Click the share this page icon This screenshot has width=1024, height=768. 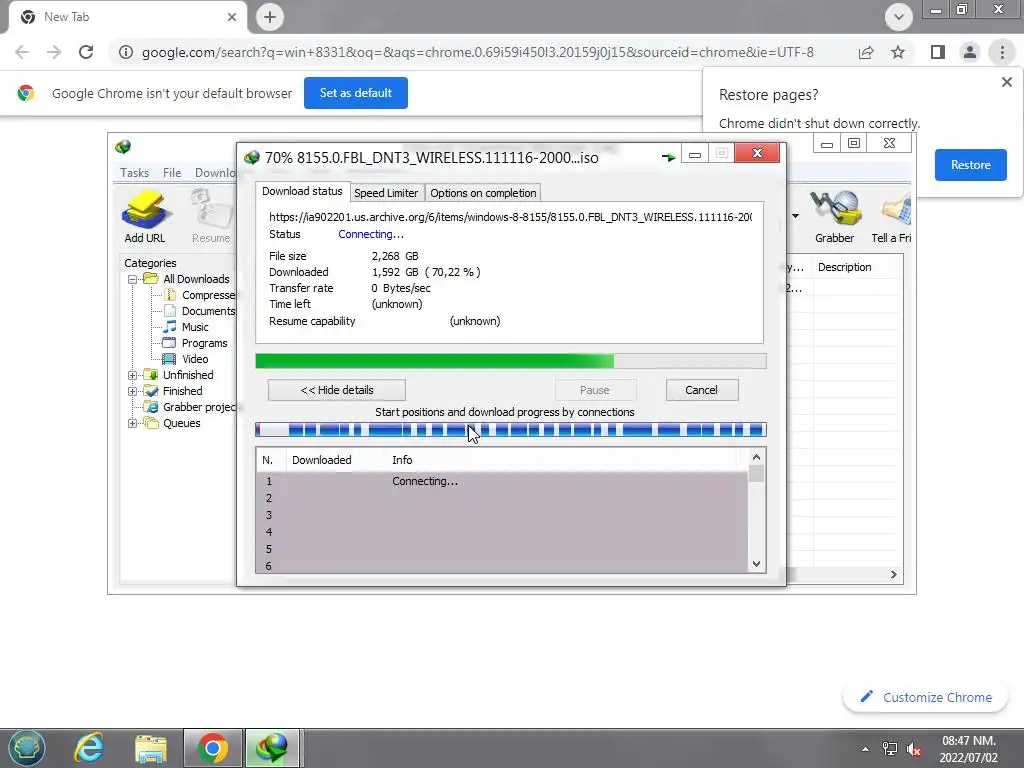pos(866,52)
